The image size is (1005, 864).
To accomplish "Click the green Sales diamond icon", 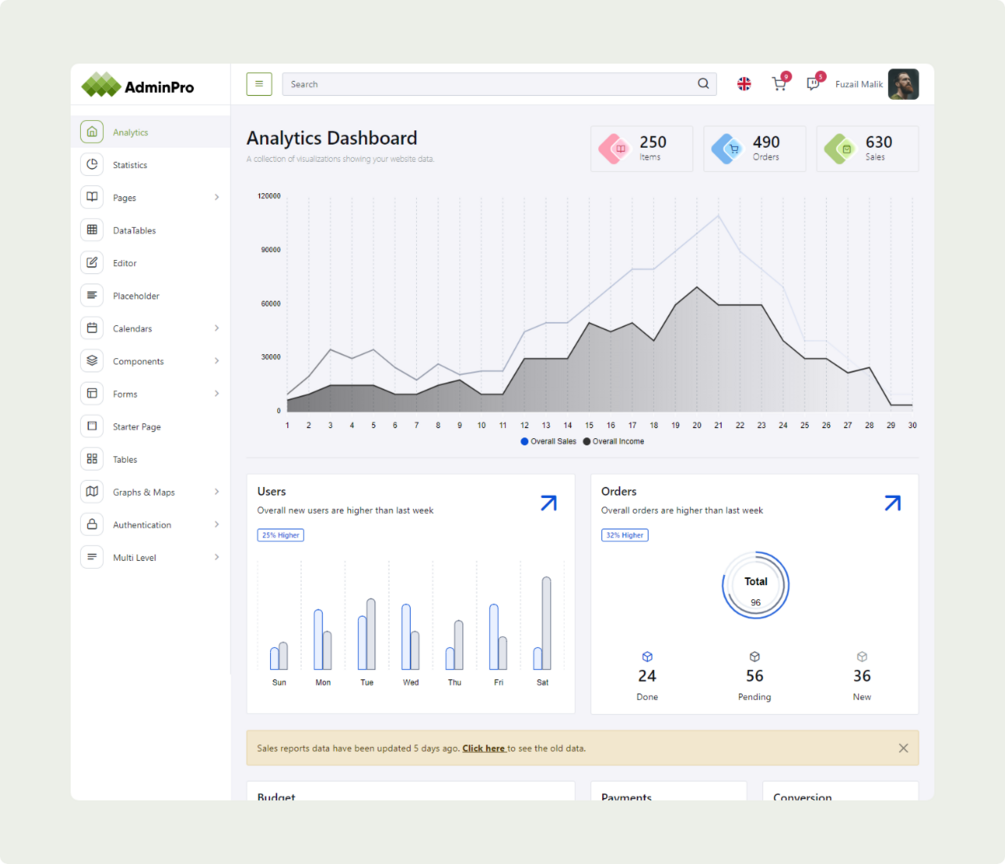I will pyautogui.click(x=841, y=149).
